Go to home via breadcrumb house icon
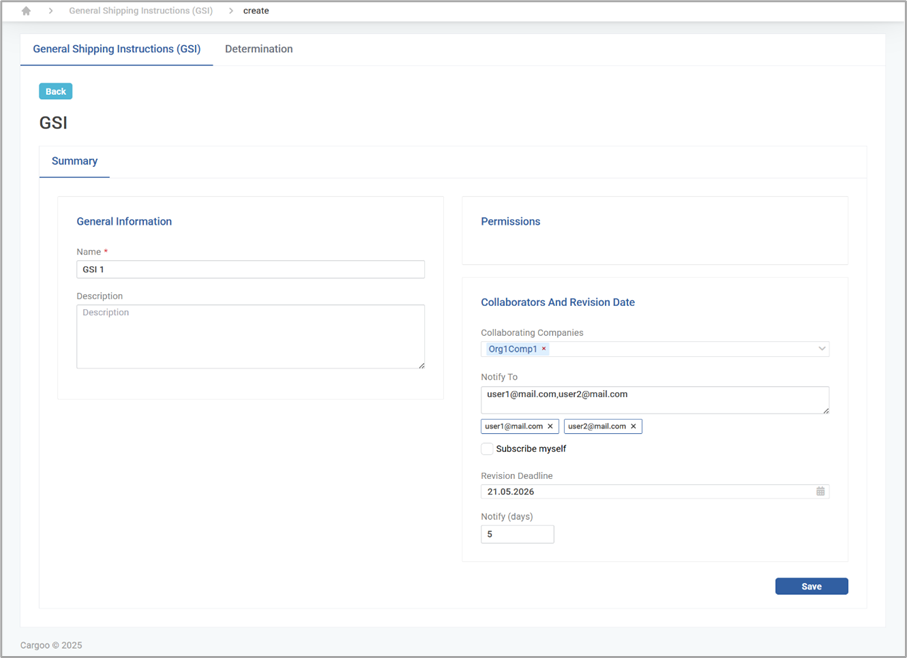 coord(26,11)
